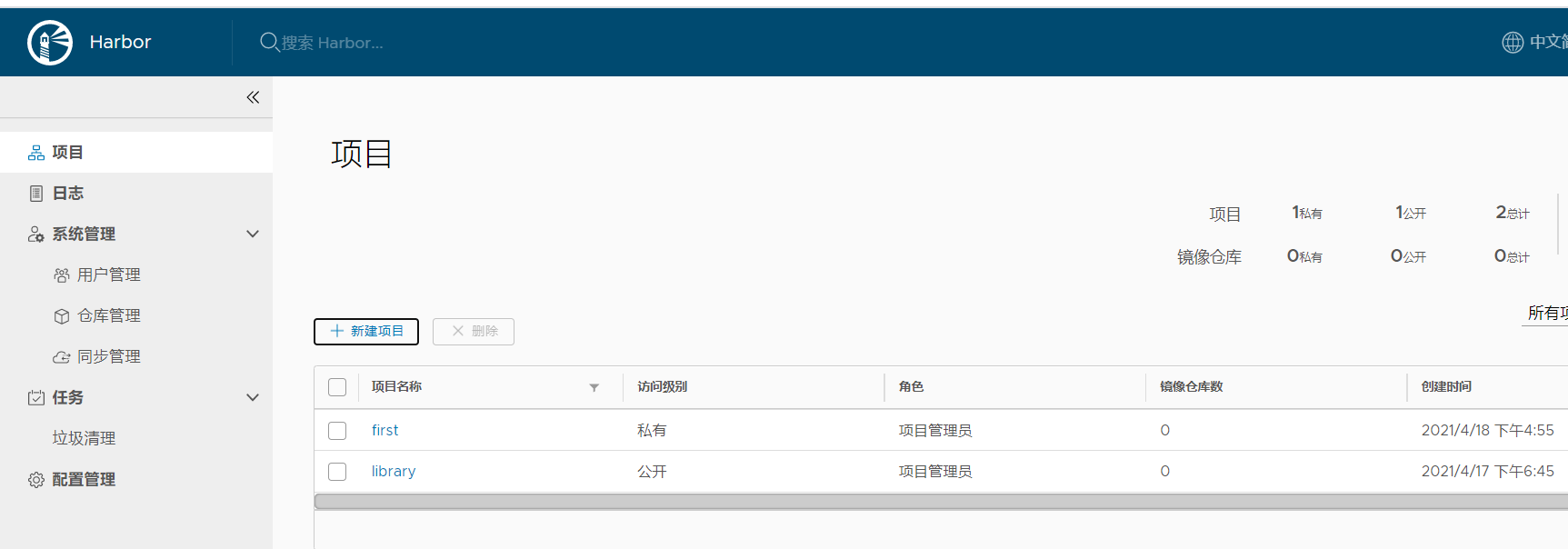Open the library project link
This screenshot has height=549, width=1568.
pyautogui.click(x=394, y=472)
